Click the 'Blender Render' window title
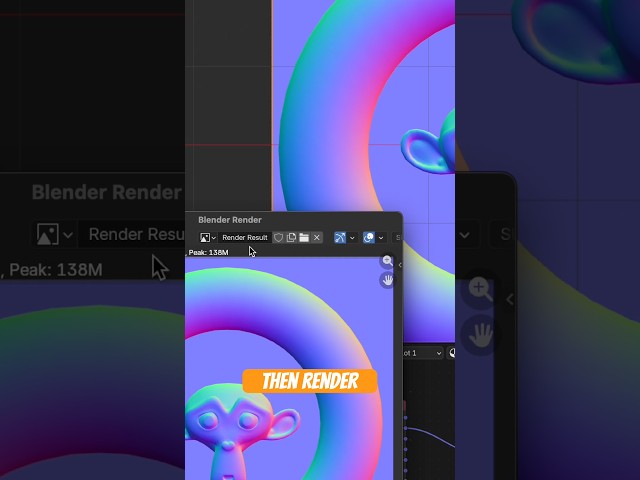640x480 pixels. pos(230,220)
